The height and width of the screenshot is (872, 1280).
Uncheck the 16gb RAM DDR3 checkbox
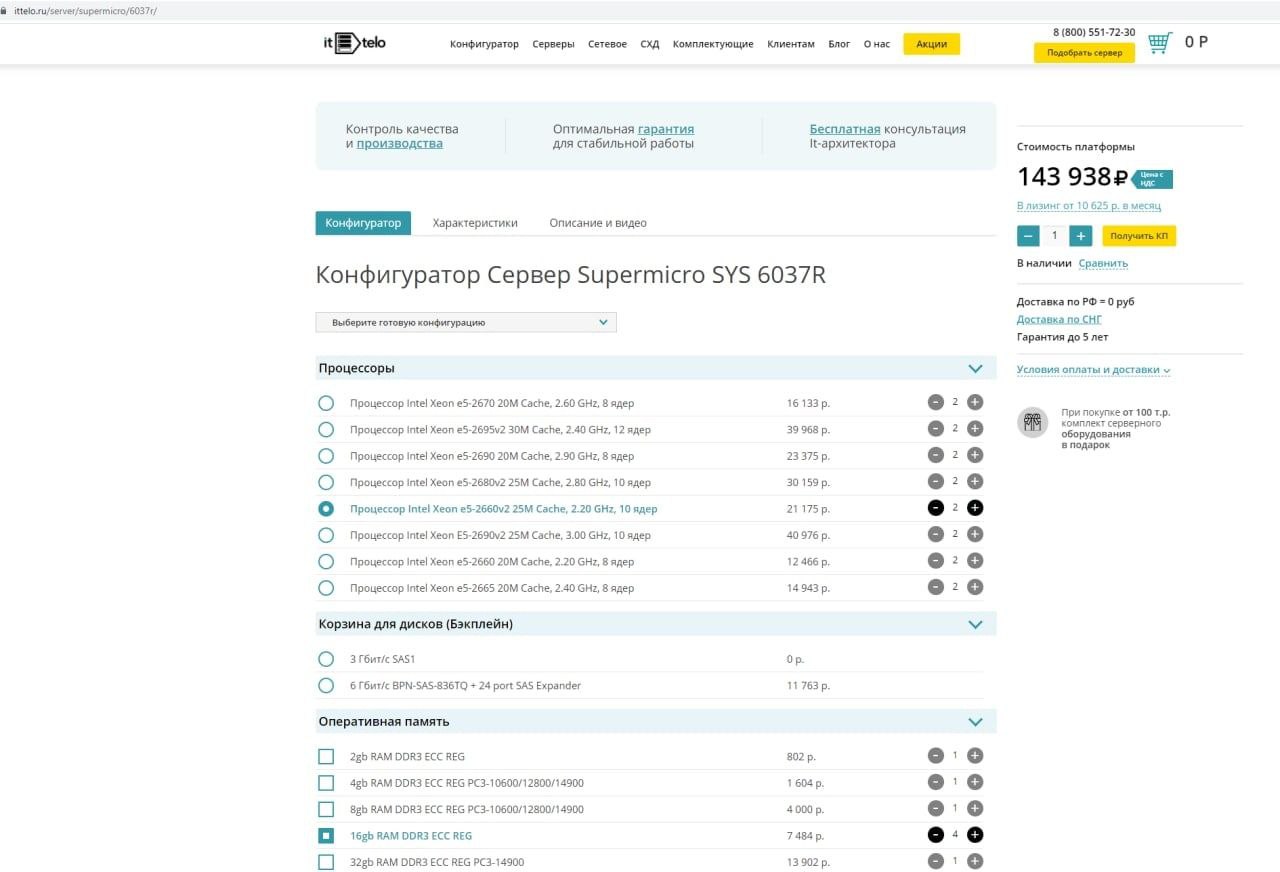[x=326, y=835]
